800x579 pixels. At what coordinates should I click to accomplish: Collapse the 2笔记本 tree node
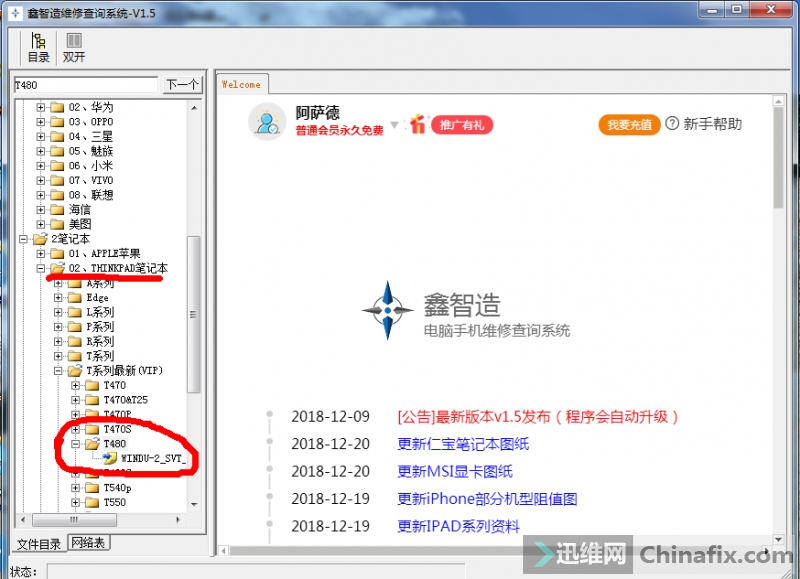tap(23, 239)
